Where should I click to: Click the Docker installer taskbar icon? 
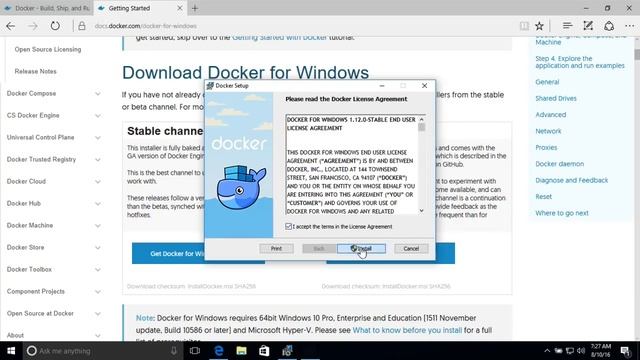287,351
